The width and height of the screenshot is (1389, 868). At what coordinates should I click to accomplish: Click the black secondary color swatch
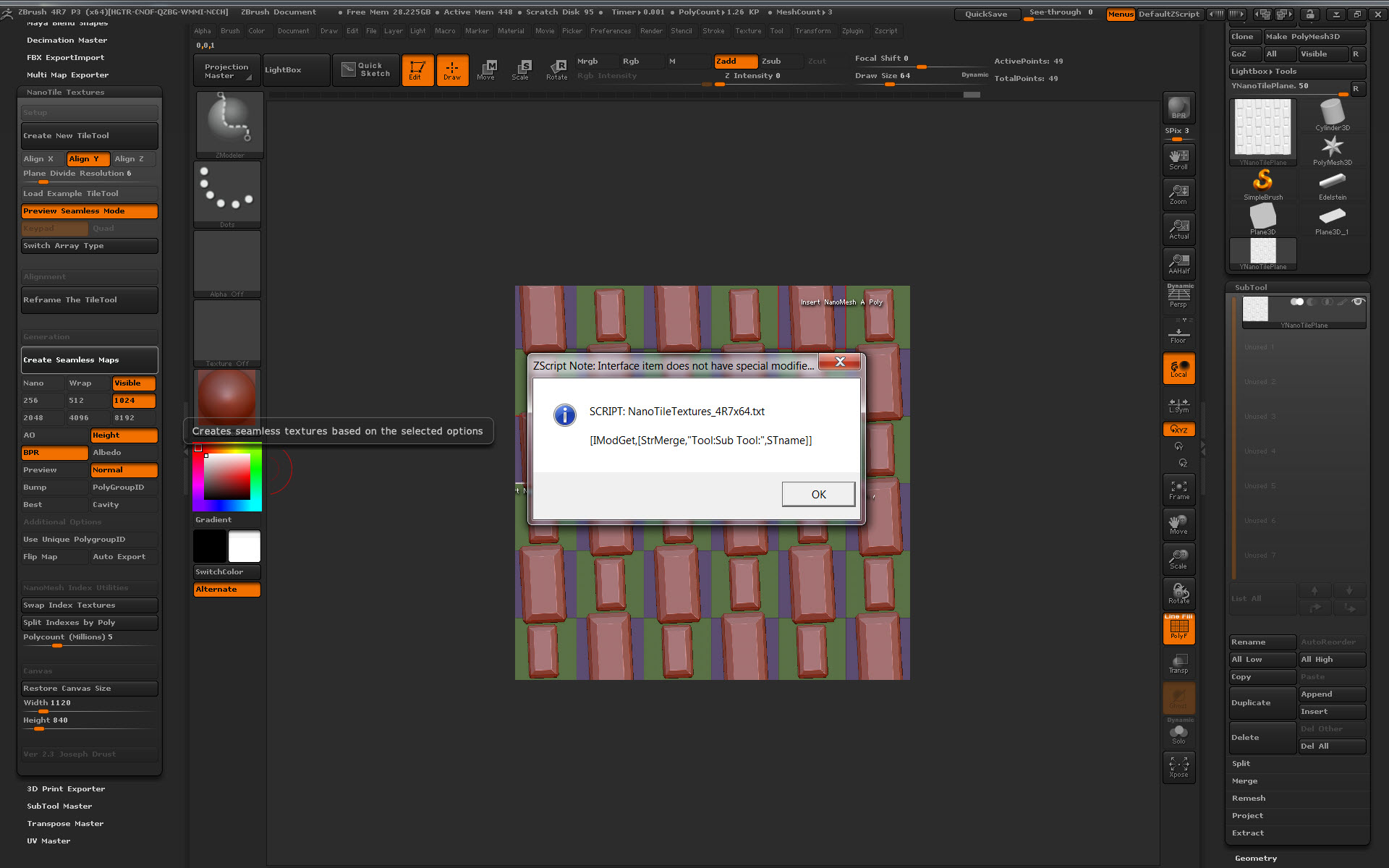210,546
